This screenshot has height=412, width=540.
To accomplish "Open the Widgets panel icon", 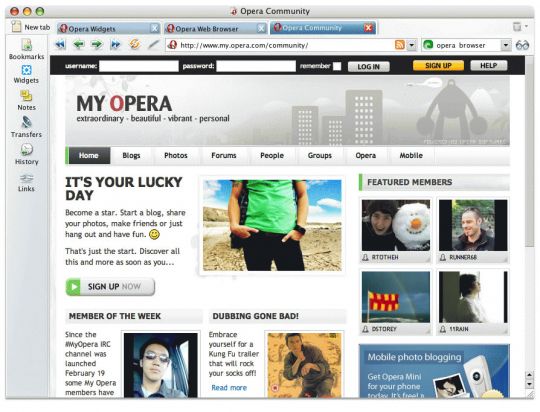I will point(27,70).
